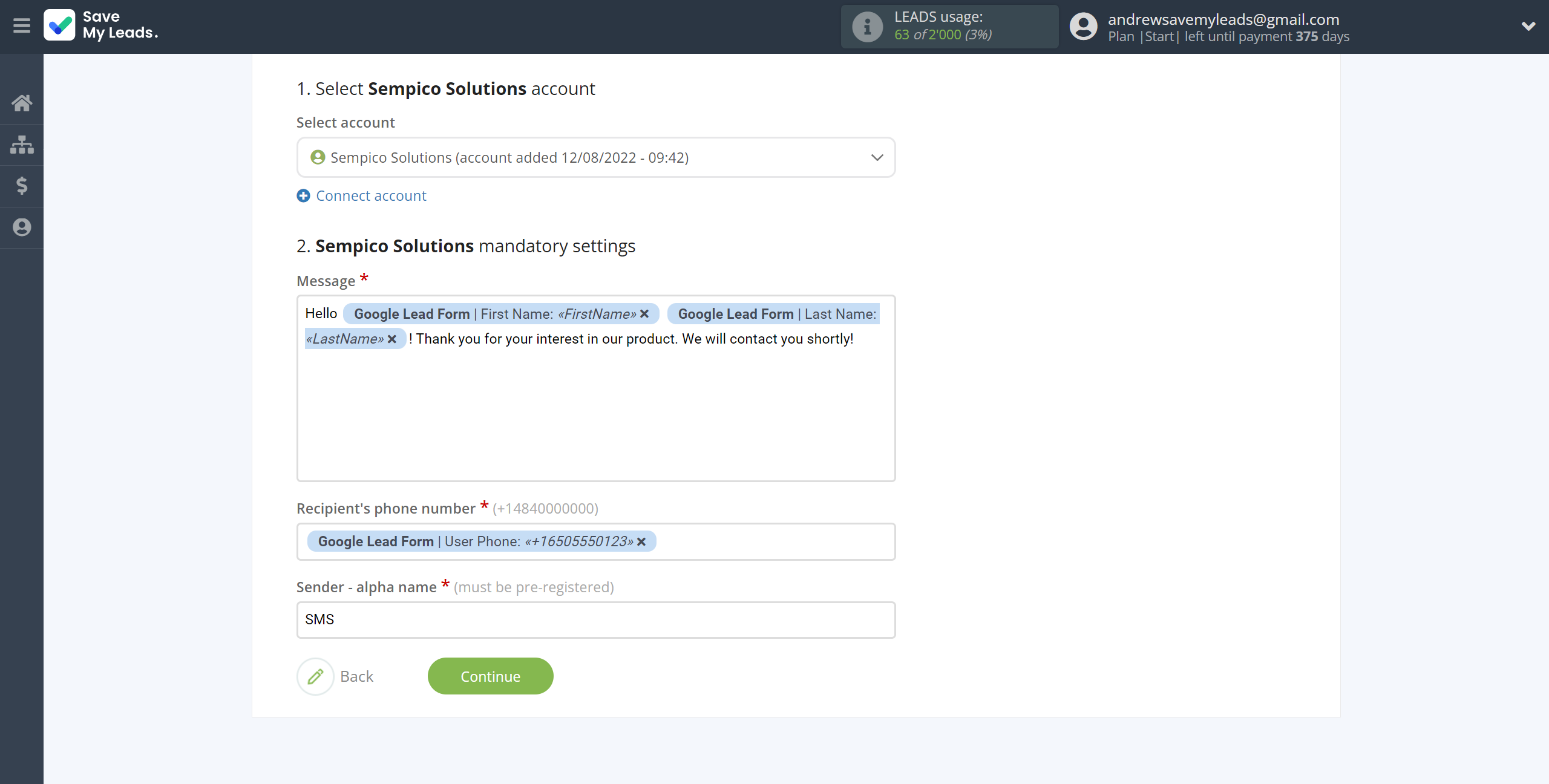This screenshot has width=1549, height=784.
Task: Open the connections sitemap sidebar icon
Action: click(22, 145)
